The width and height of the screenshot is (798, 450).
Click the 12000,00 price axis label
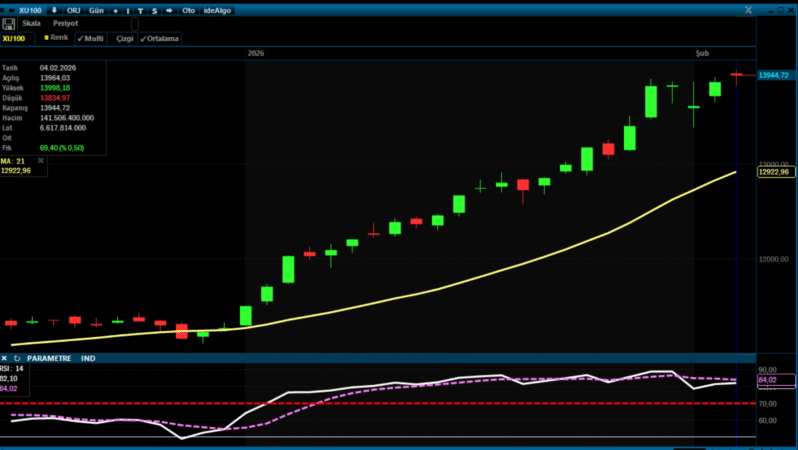774,259
